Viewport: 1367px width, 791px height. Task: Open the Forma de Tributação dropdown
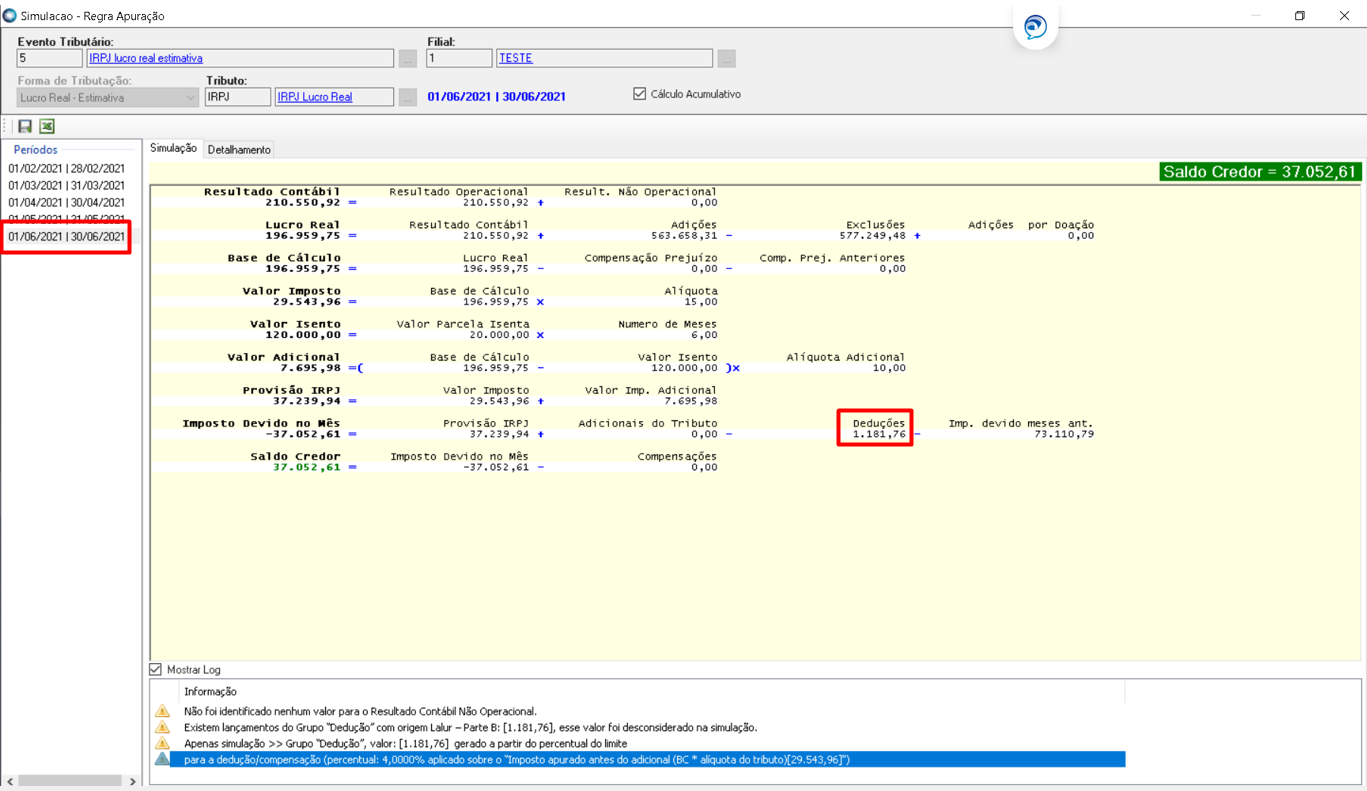[x=107, y=97]
